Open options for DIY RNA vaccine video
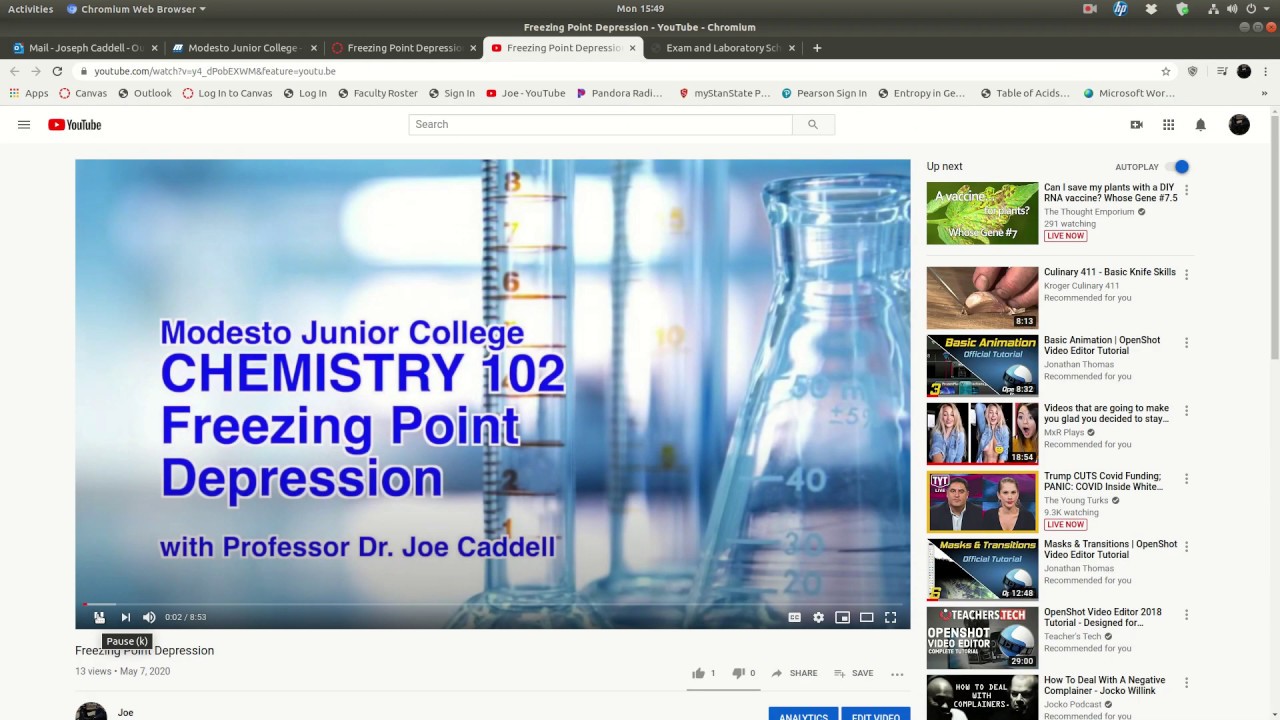The image size is (1280, 720). 1186,190
